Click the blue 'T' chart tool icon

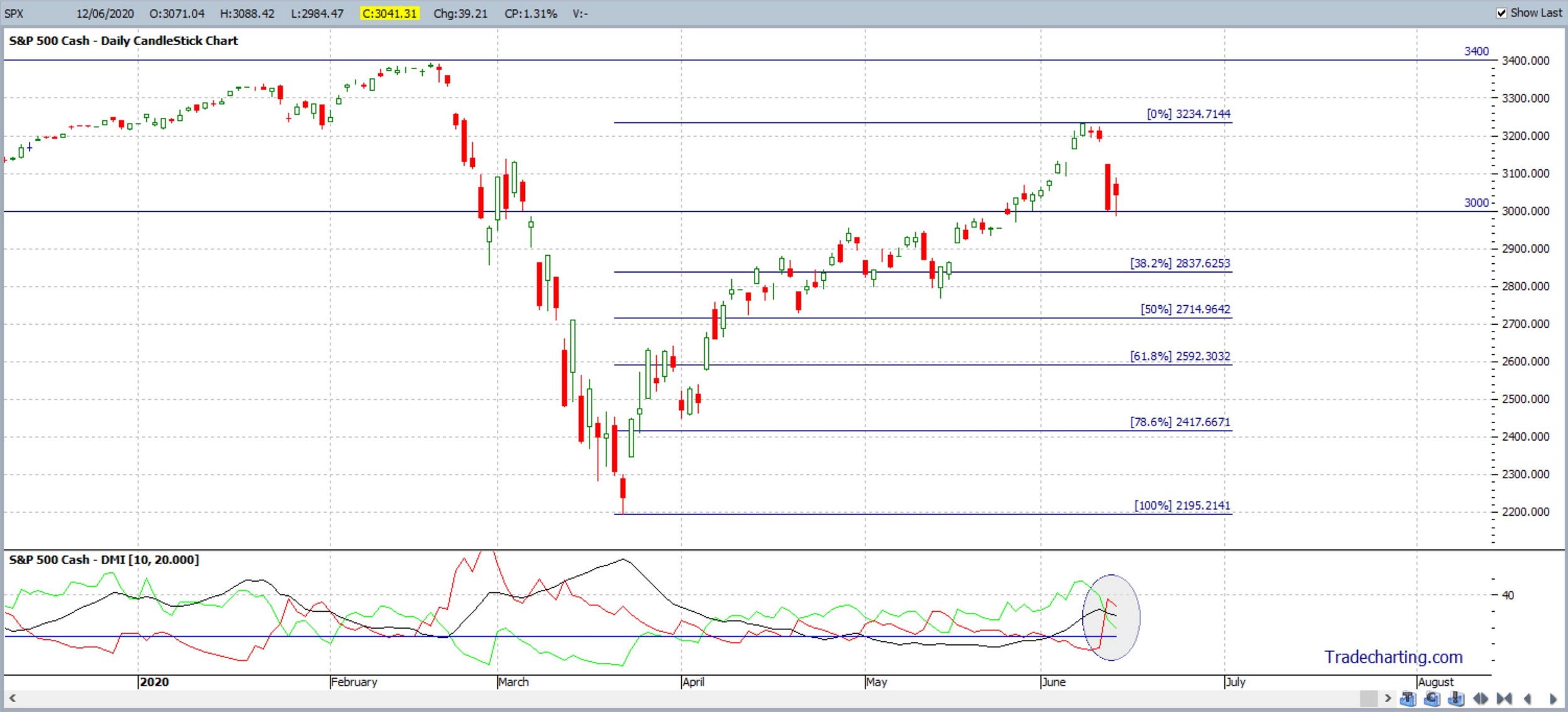tap(1408, 698)
